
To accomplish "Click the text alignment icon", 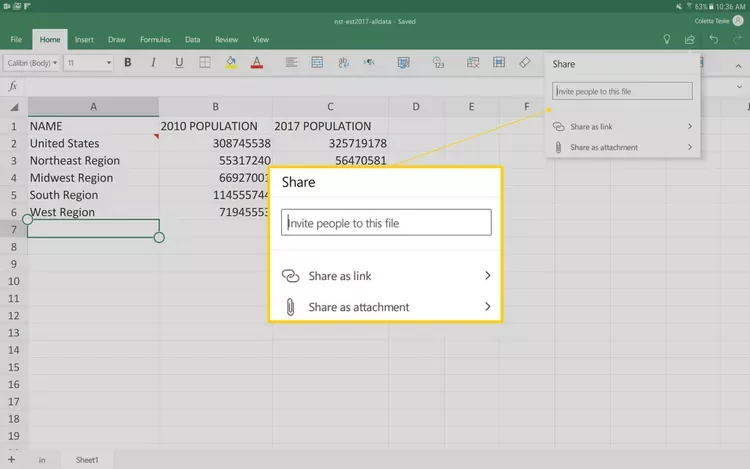I will [x=289, y=63].
